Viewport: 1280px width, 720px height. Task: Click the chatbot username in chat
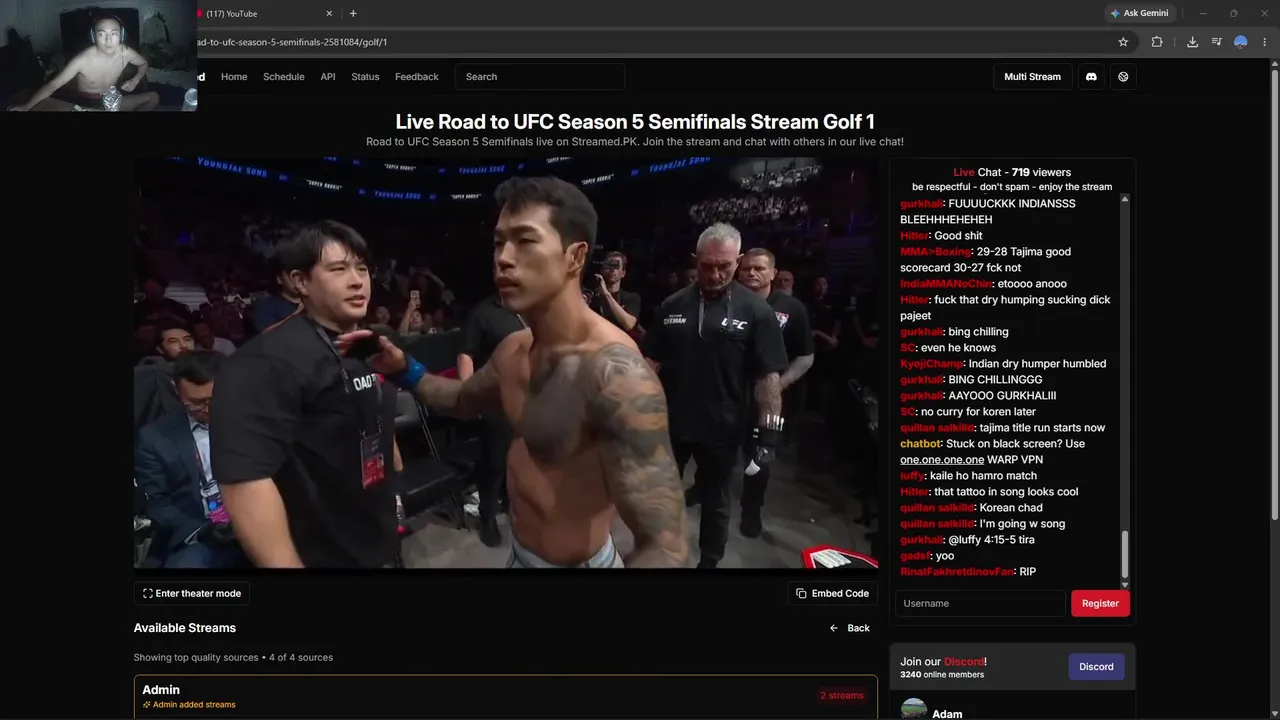click(920, 444)
